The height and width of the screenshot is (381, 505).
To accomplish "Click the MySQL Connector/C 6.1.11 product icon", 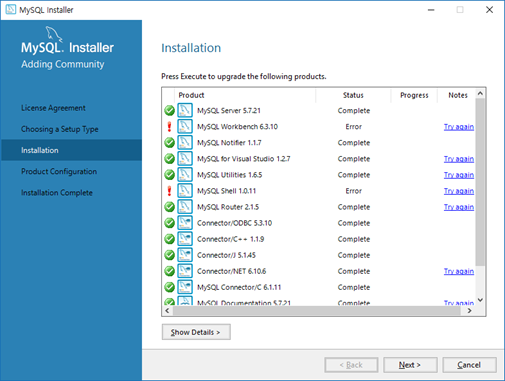I will tap(185, 287).
